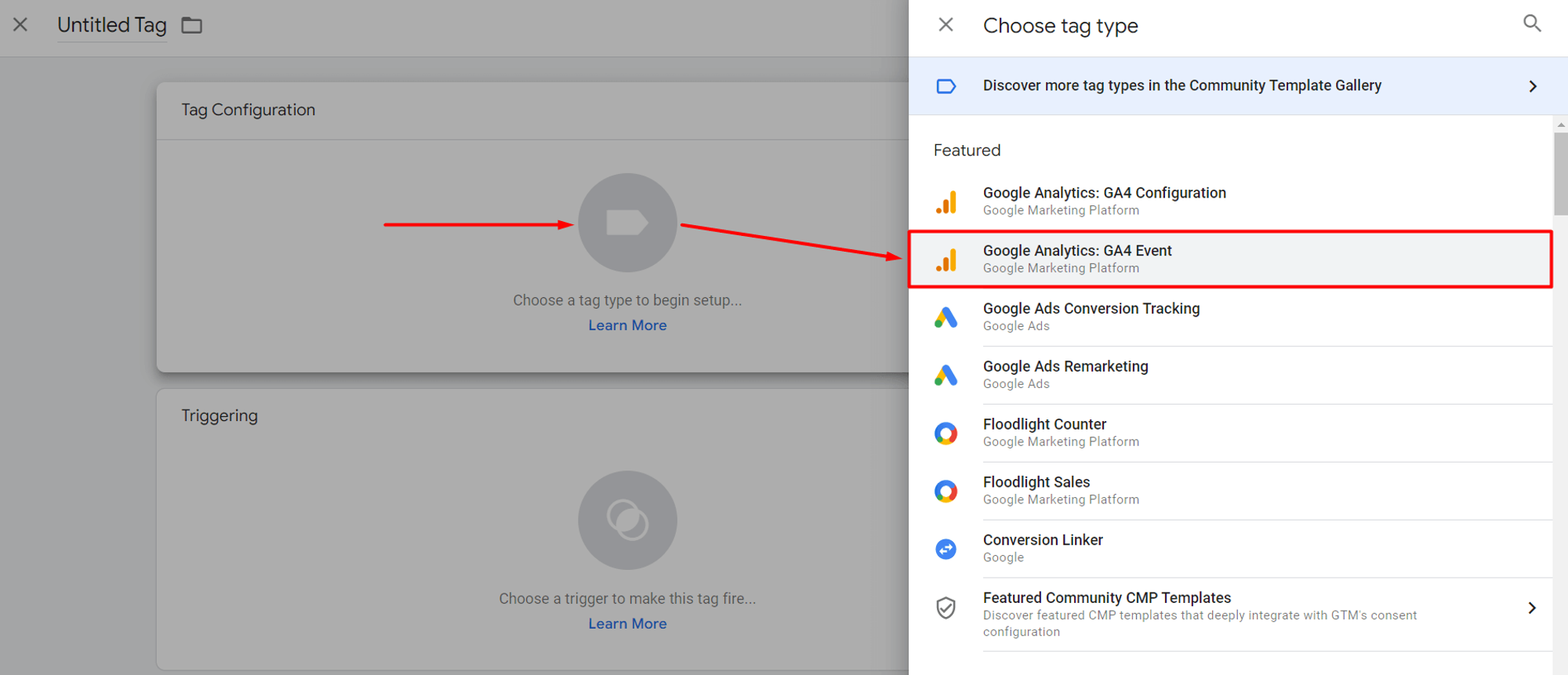Choose Google Ads Remarketing tag type
1568x675 pixels.
pyautogui.click(x=1230, y=375)
